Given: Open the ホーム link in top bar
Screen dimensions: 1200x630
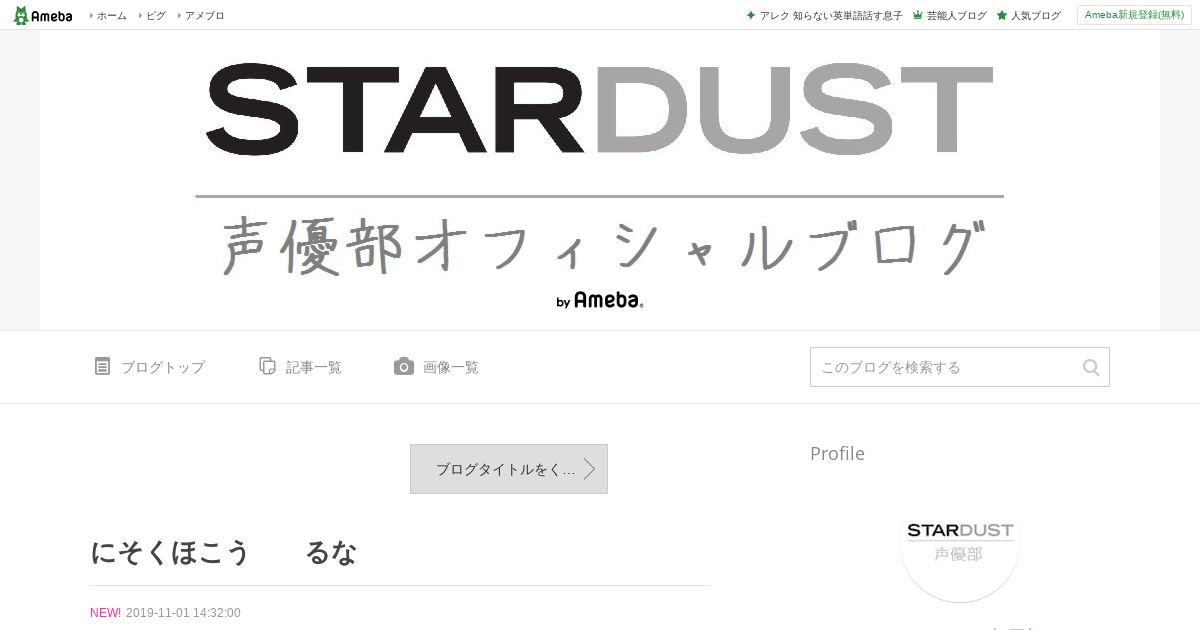Looking at the screenshot, I should click(111, 16).
